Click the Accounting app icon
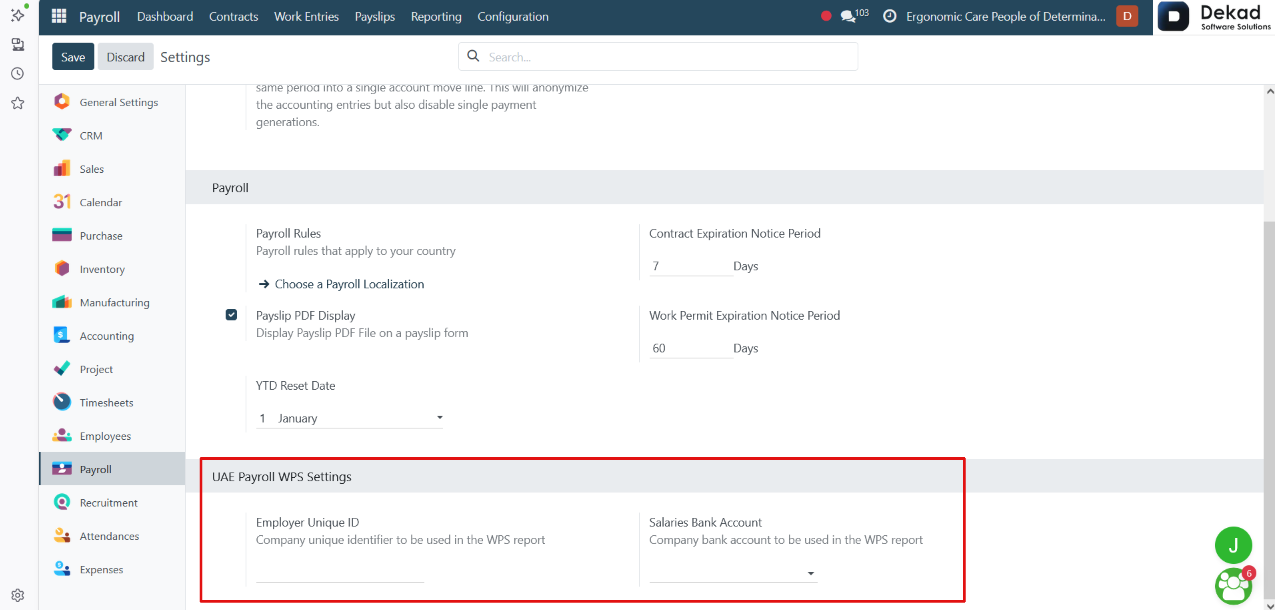Screen dimensions: 1275x610 tap(62, 336)
